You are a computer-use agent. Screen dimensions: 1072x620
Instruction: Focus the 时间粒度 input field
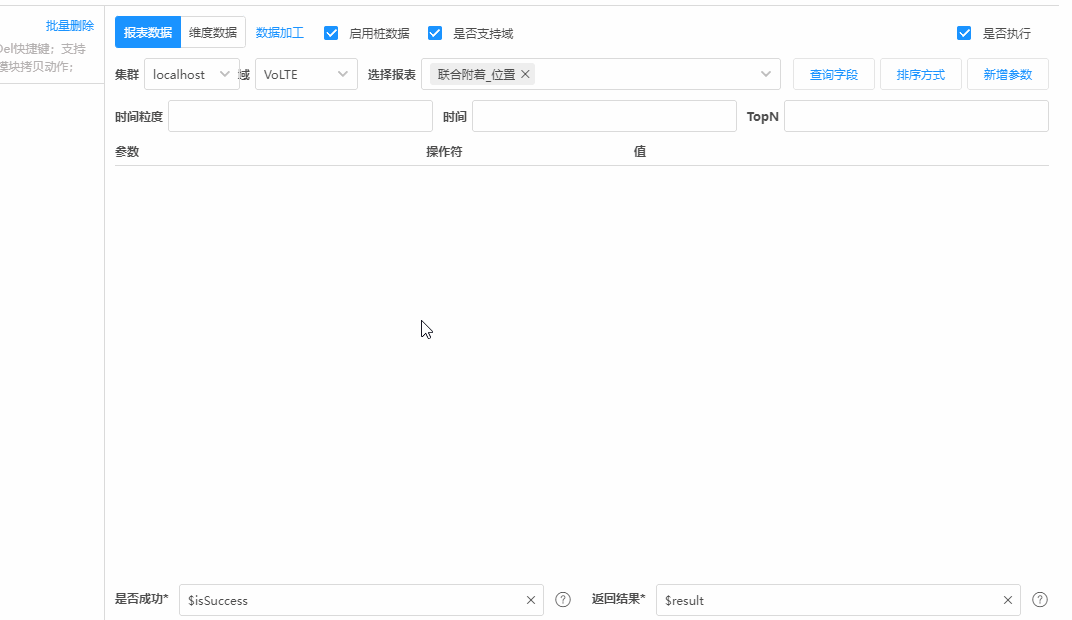(x=300, y=116)
